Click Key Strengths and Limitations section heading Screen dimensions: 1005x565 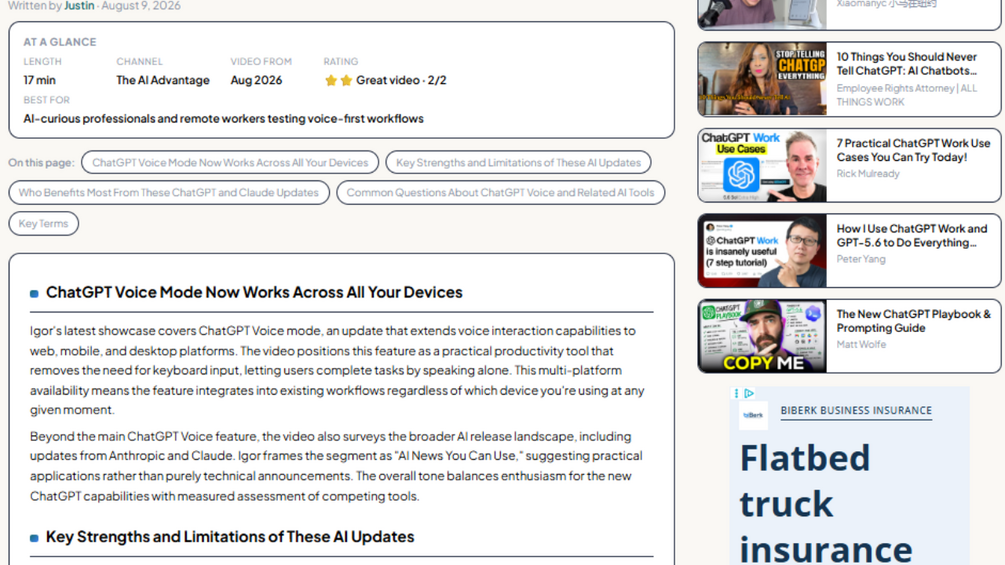coord(230,537)
